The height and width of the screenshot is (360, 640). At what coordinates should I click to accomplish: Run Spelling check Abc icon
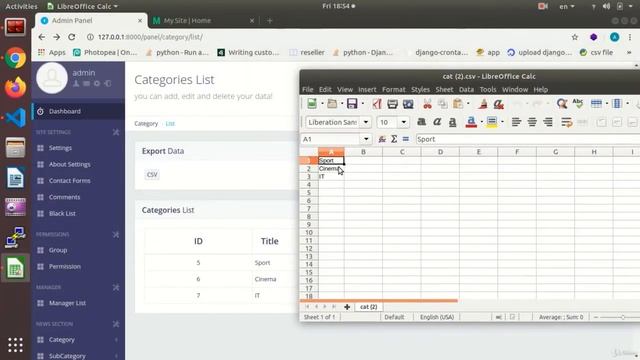point(578,103)
